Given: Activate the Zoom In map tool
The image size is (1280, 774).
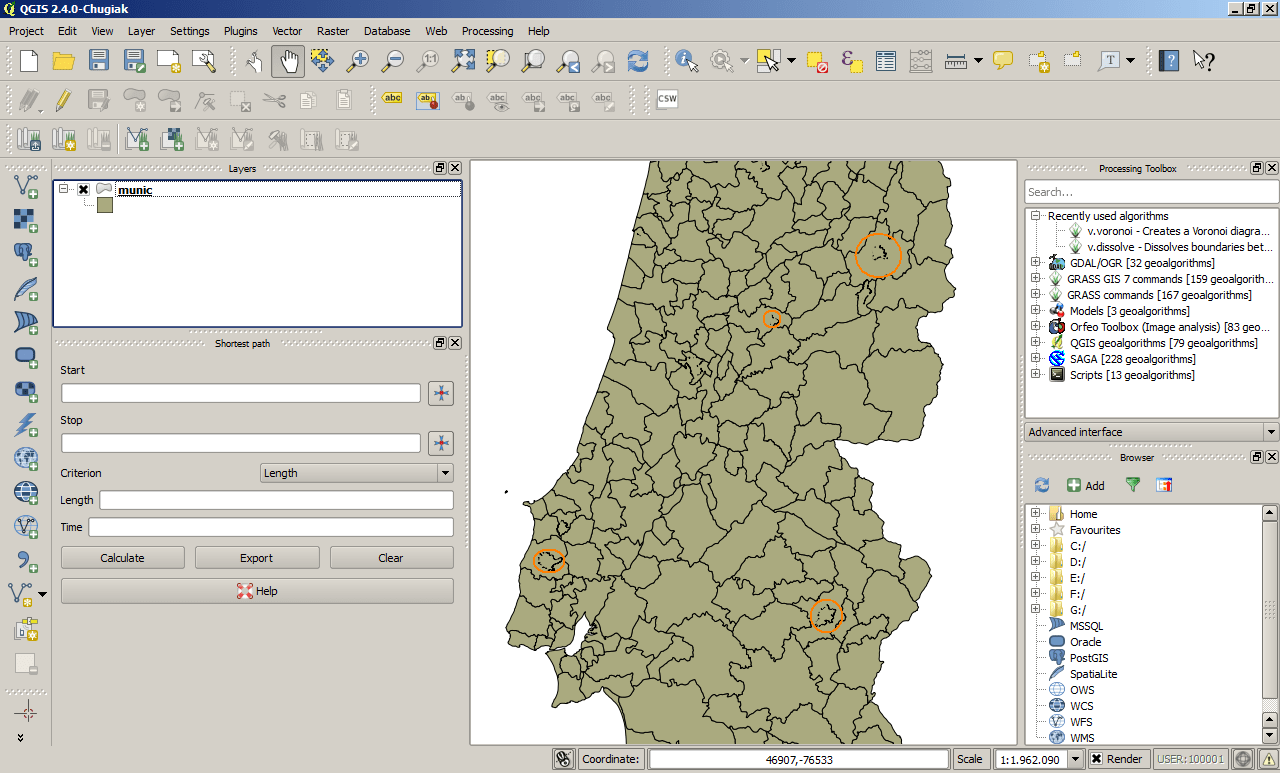Looking at the screenshot, I should coord(359,61).
